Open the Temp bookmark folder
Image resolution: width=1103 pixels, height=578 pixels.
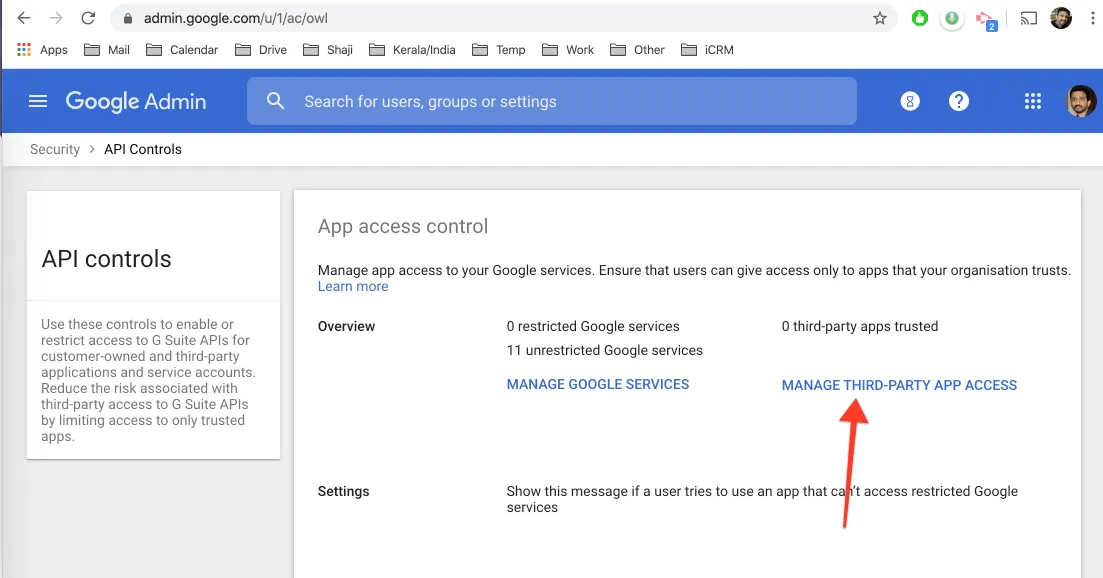499,50
